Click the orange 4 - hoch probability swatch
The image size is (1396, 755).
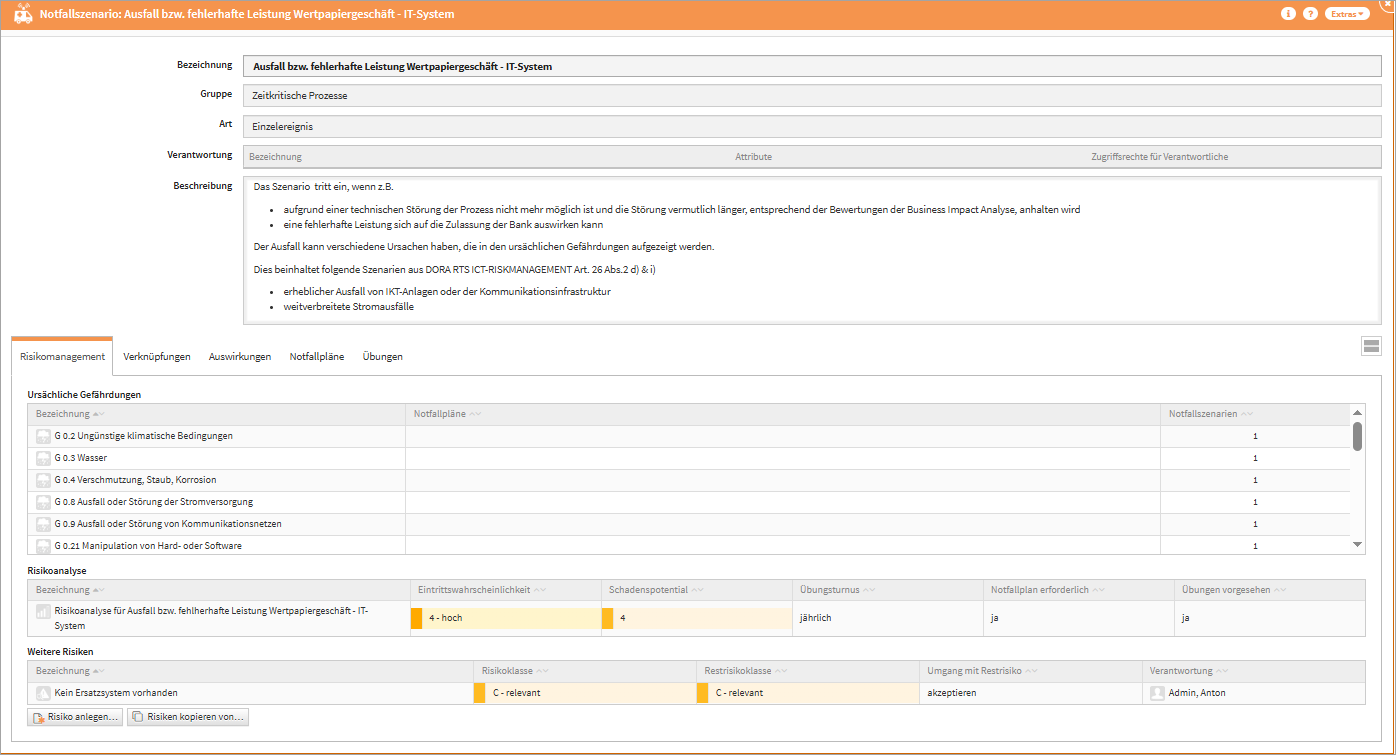coord(417,618)
